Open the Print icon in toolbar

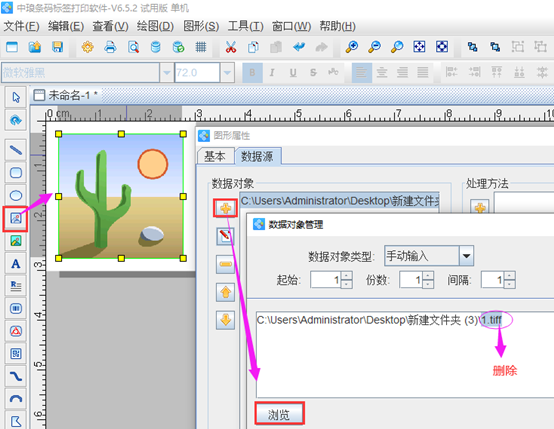pos(111,47)
